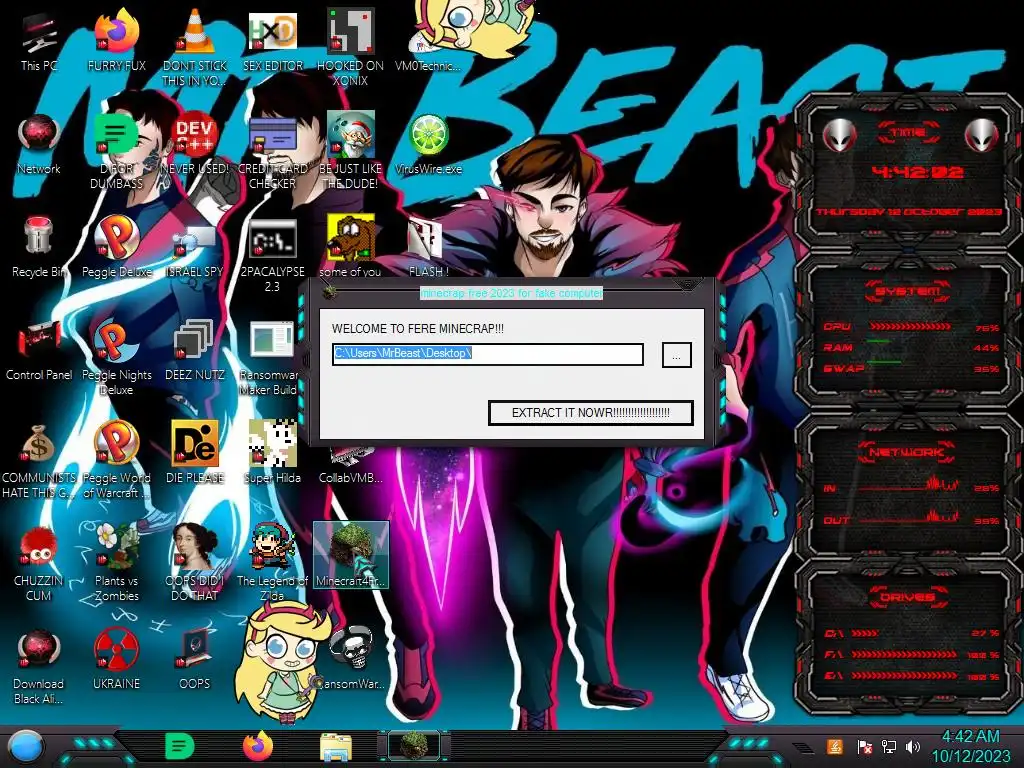1024x768 pixels.
Task: Select the DEEZ NUTZ icon
Action: [x=195, y=350]
